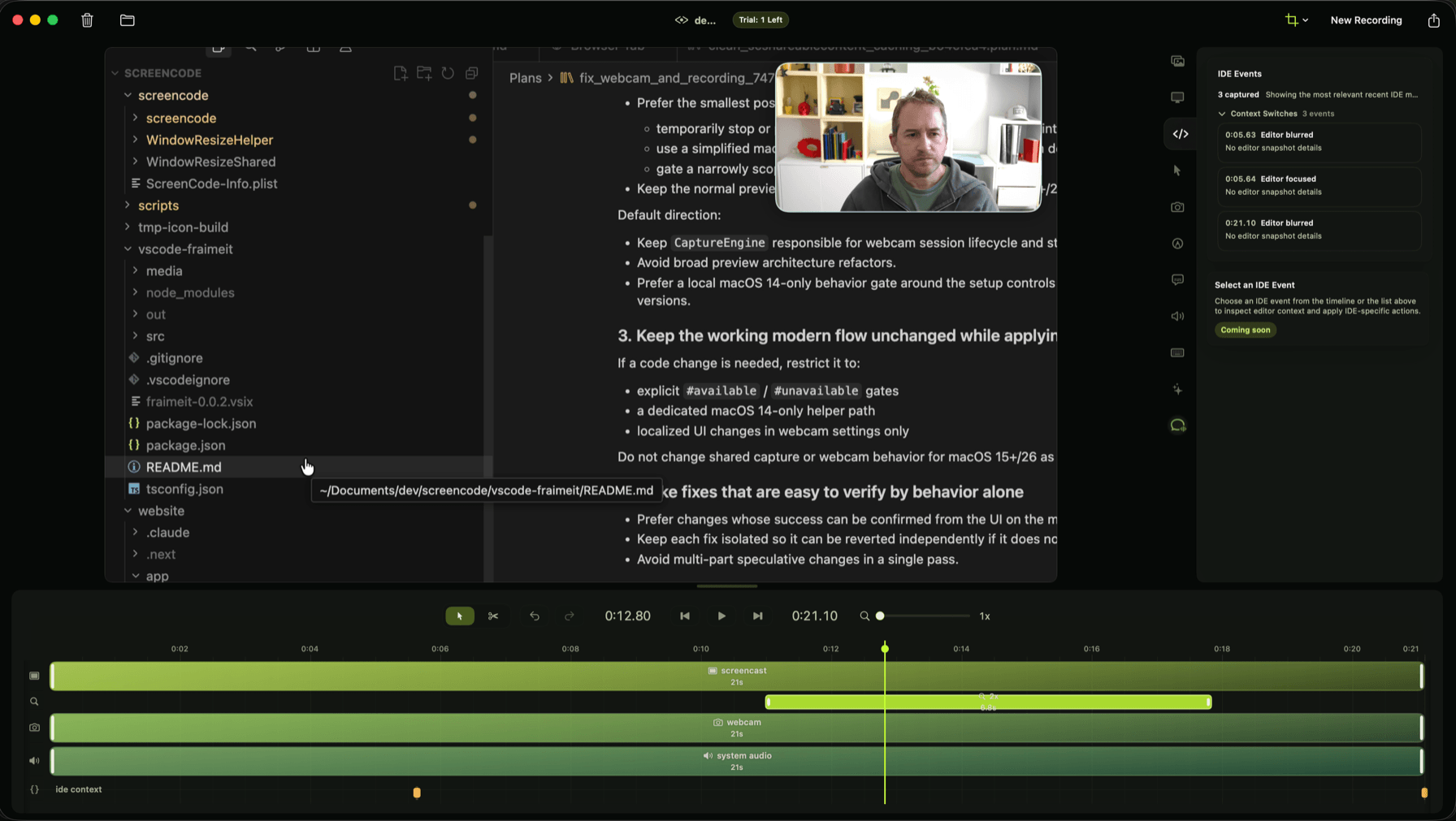Image resolution: width=1456 pixels, height=821 pixels.
Task: Click Refresh Explorer icon in preview
Action: 448,73
